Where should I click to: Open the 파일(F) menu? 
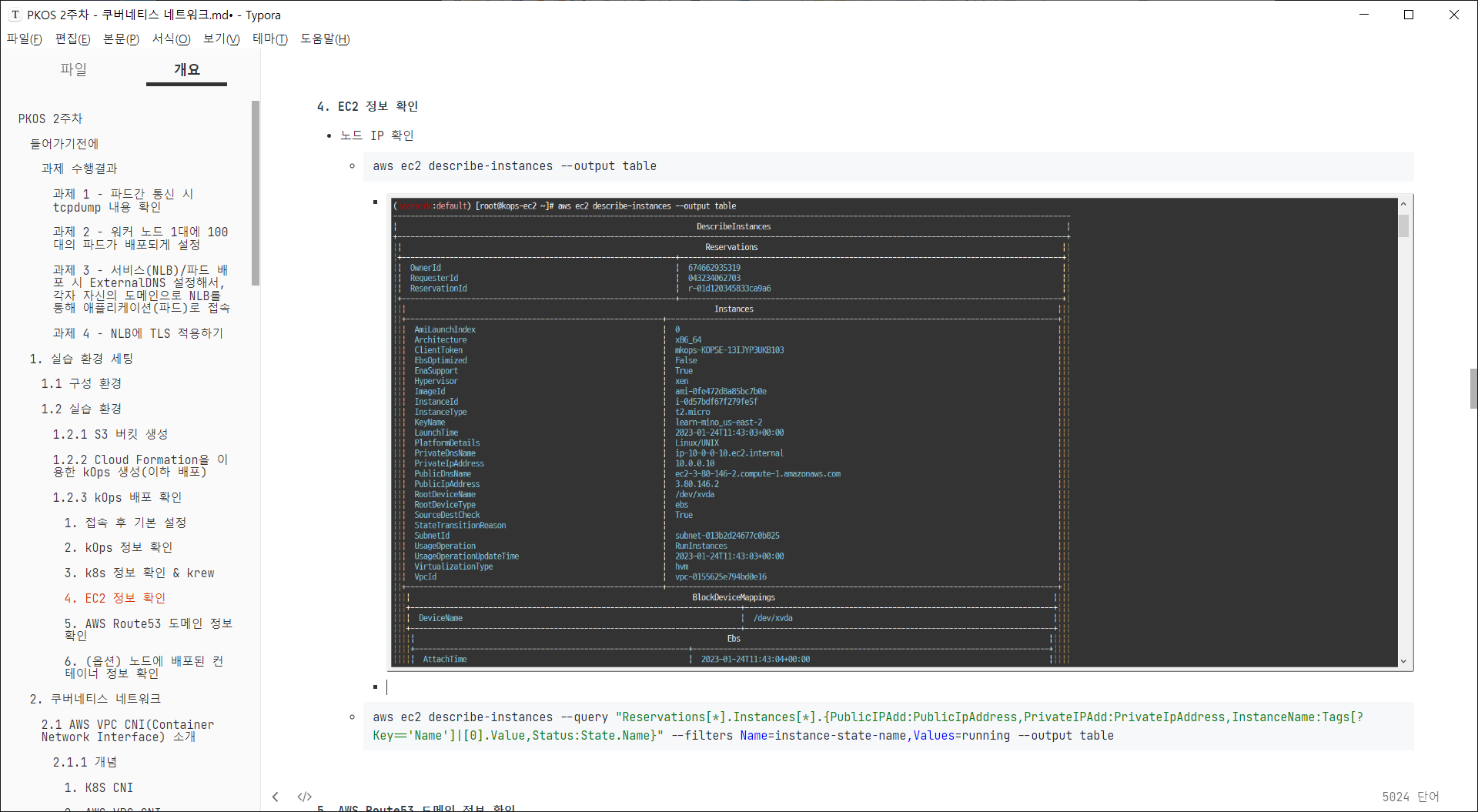(24, 39)
